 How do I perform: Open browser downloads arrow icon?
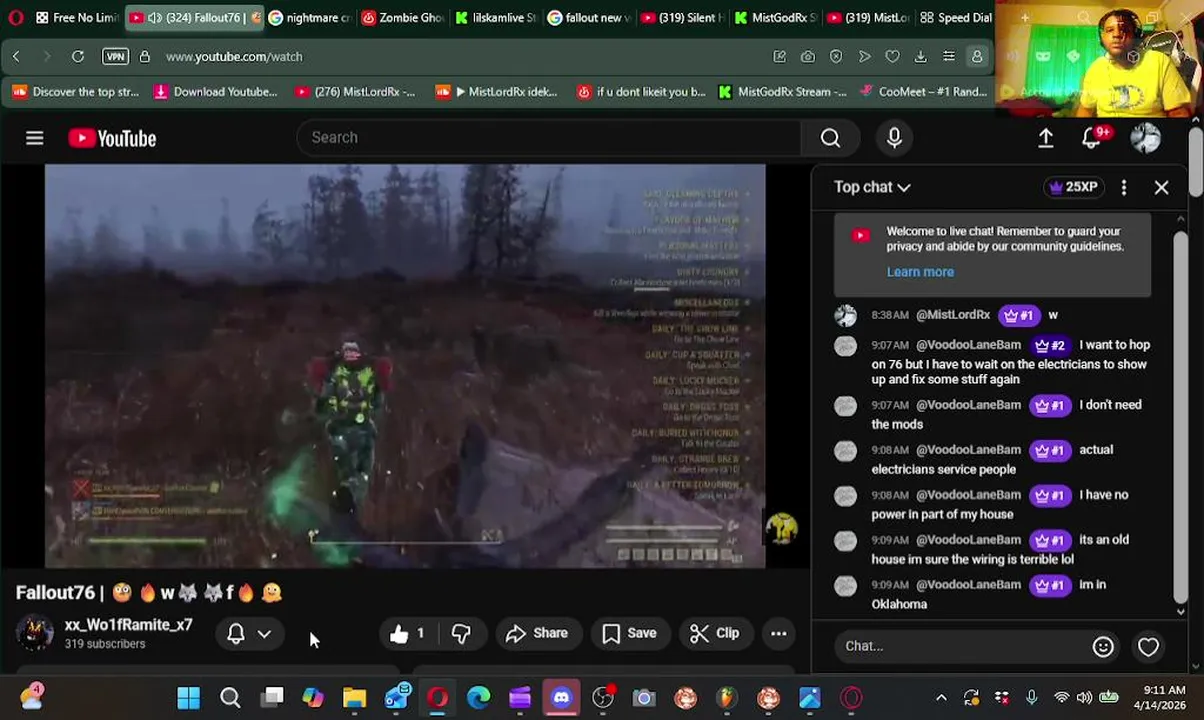(920, 57)
